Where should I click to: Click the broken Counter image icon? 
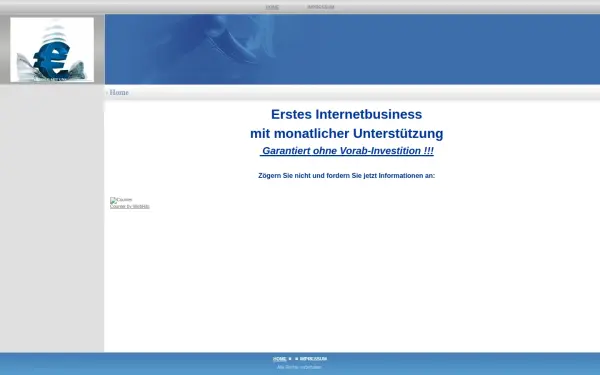(121, 200)
